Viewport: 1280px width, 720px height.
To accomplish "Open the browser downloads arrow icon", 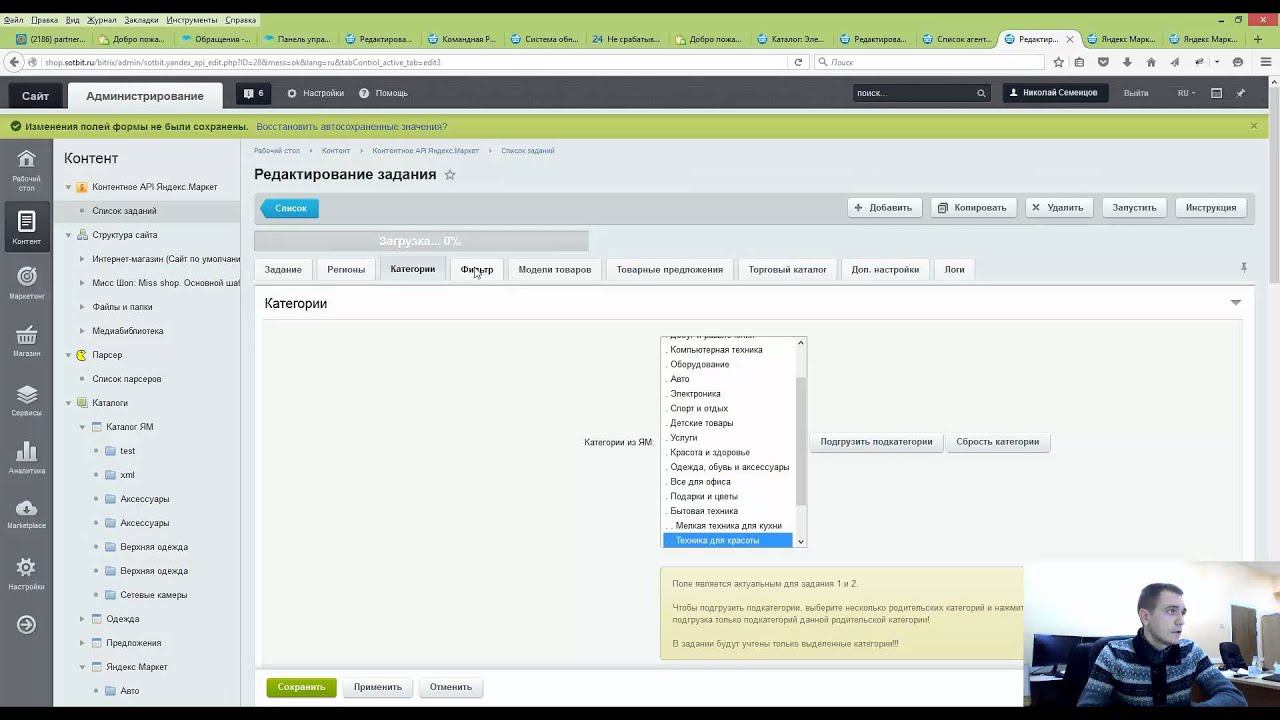I will coord(1127,62).
